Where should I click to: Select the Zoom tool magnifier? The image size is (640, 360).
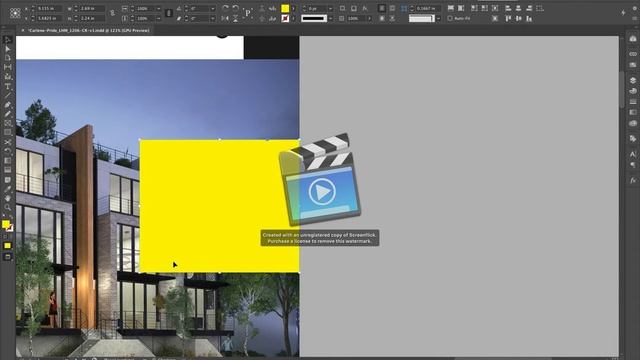click(x=7, y=207)
